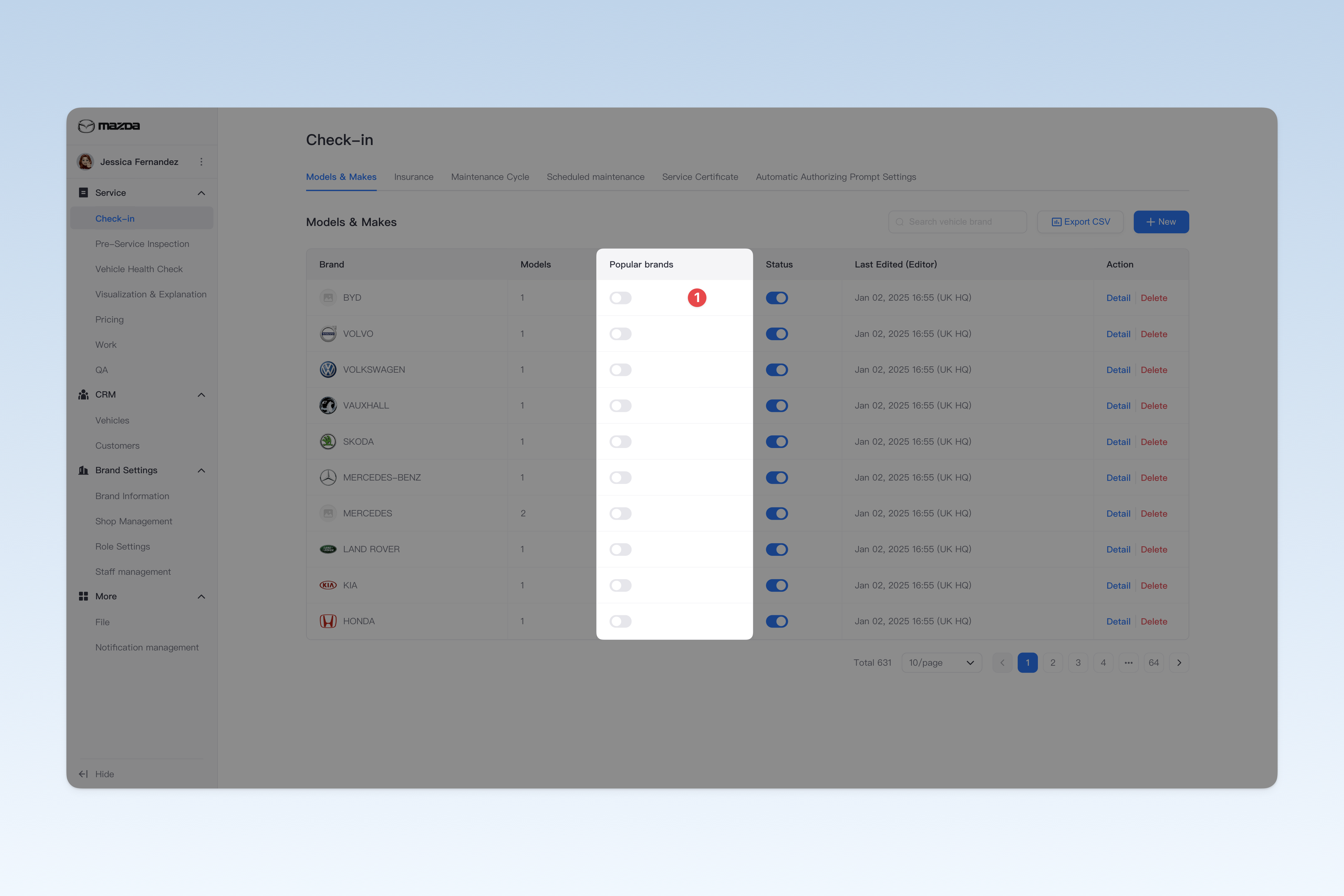Collapse the Service section chevron

(x=201, y=193)
